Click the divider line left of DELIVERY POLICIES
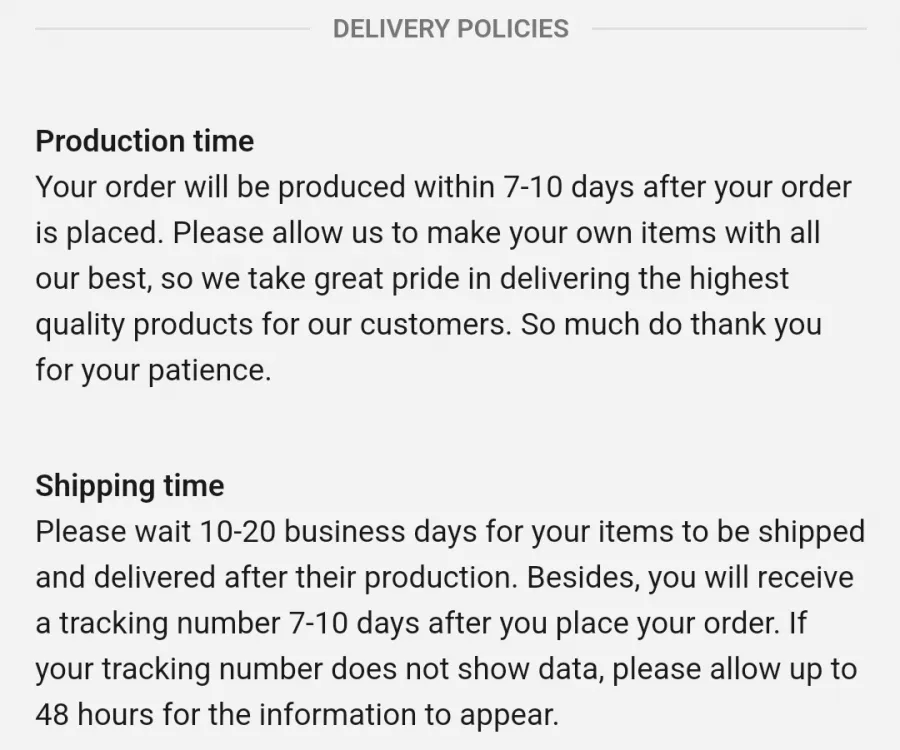900x750 pixels. pyautogui.click(x=173, y=28)
